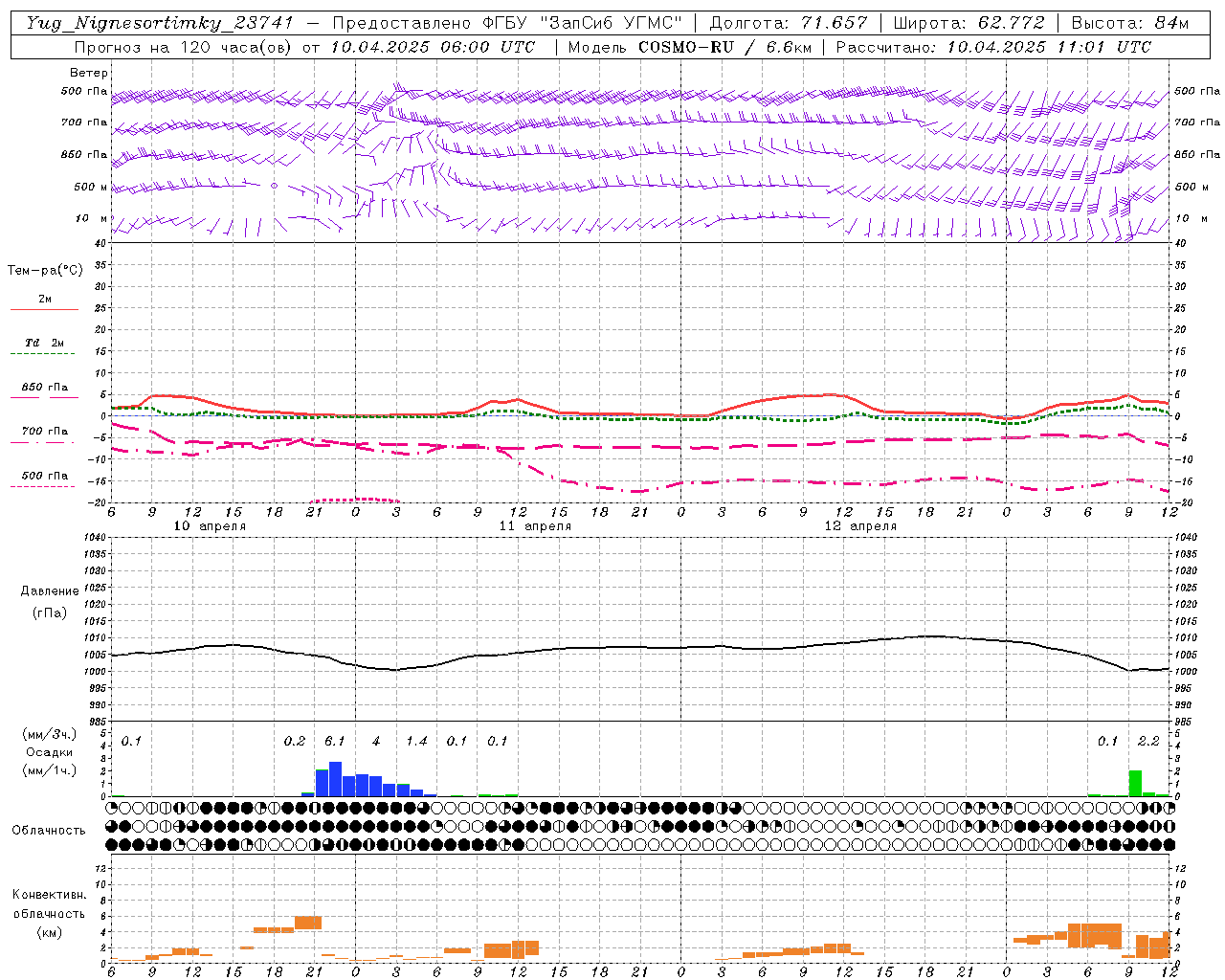Click the station title Yug_Nignesortimky_23741

[x=160, y=23]
